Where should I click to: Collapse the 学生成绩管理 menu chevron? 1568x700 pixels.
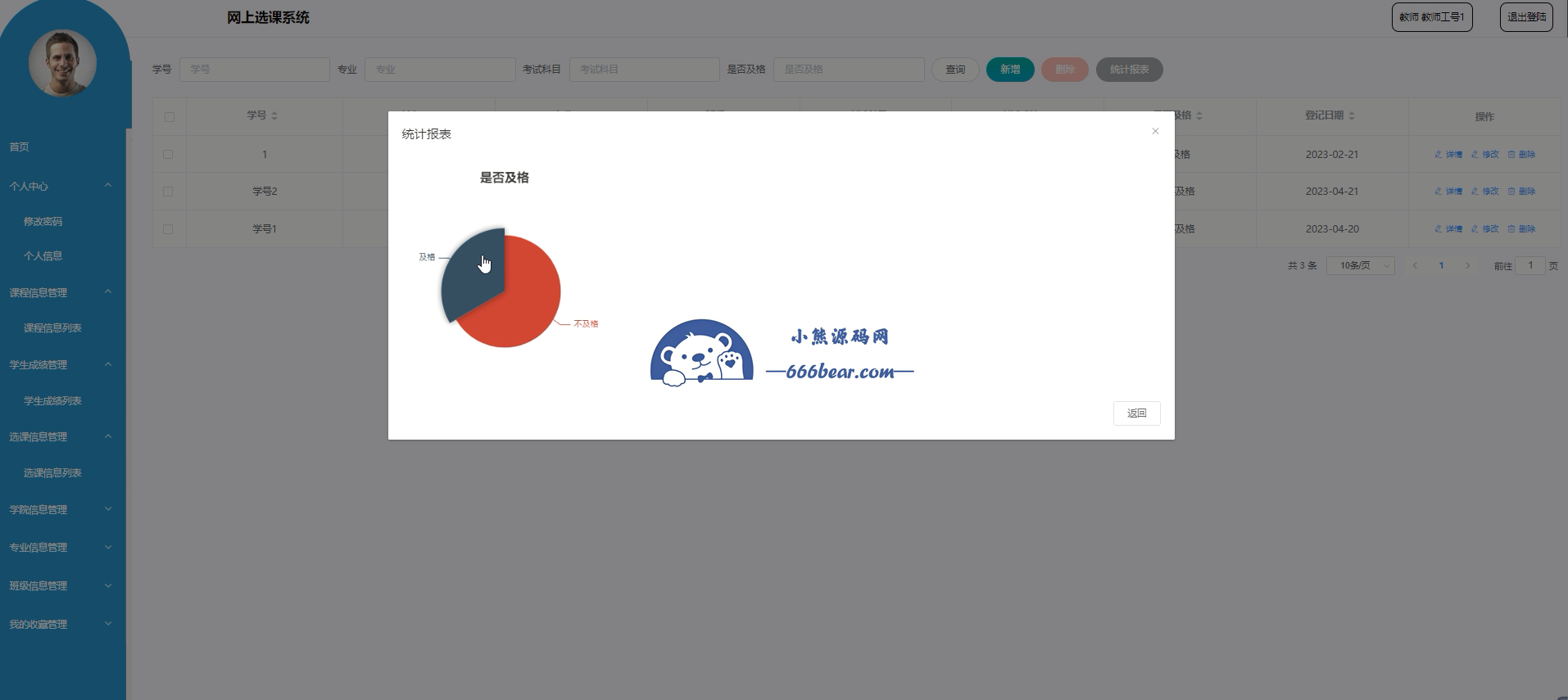[x=108, y=364]
